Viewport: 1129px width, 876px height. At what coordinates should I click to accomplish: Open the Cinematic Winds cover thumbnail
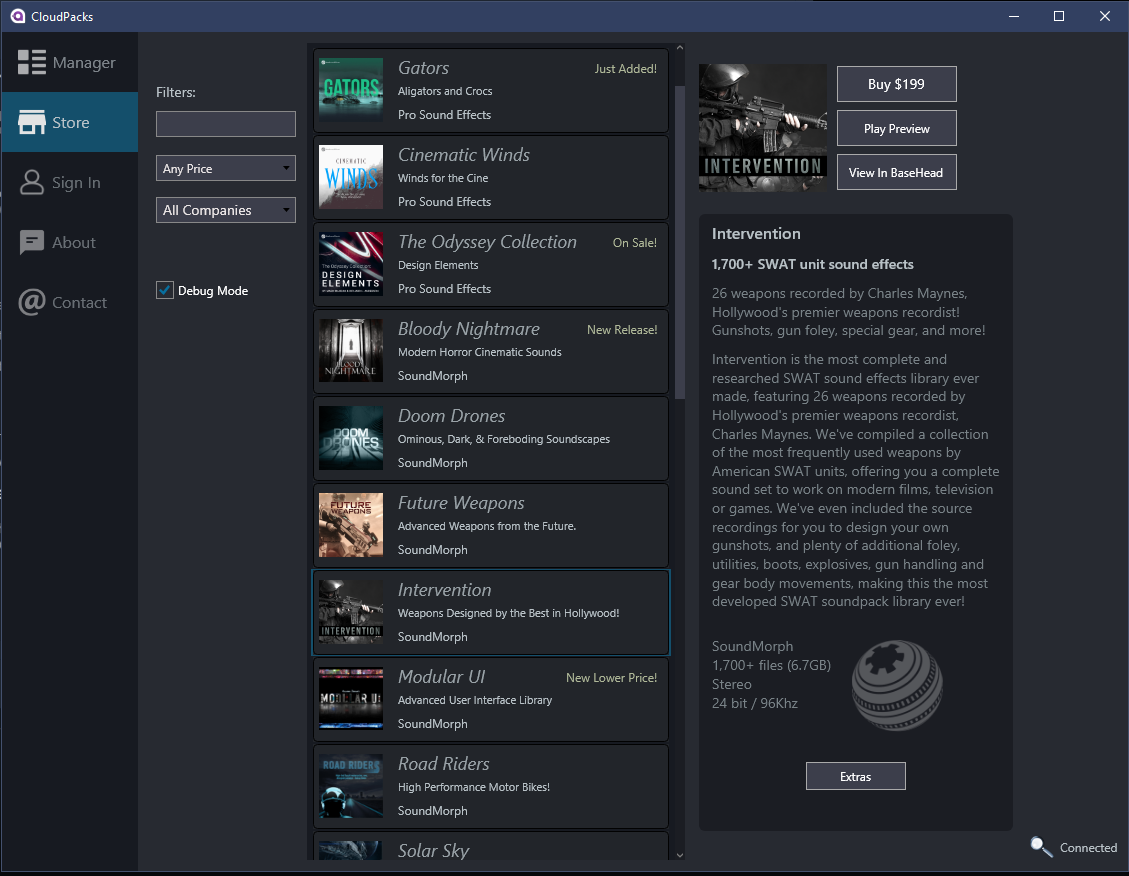[x=351, y=177]
